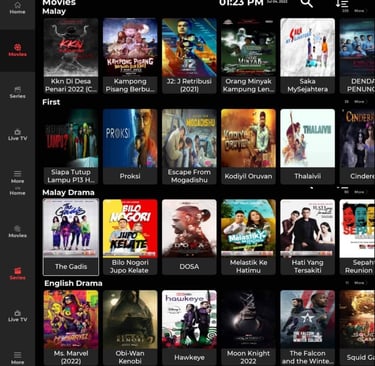This screenshot has height=366, width=375.
Task: Open the sort order icon
Action: 342,3
